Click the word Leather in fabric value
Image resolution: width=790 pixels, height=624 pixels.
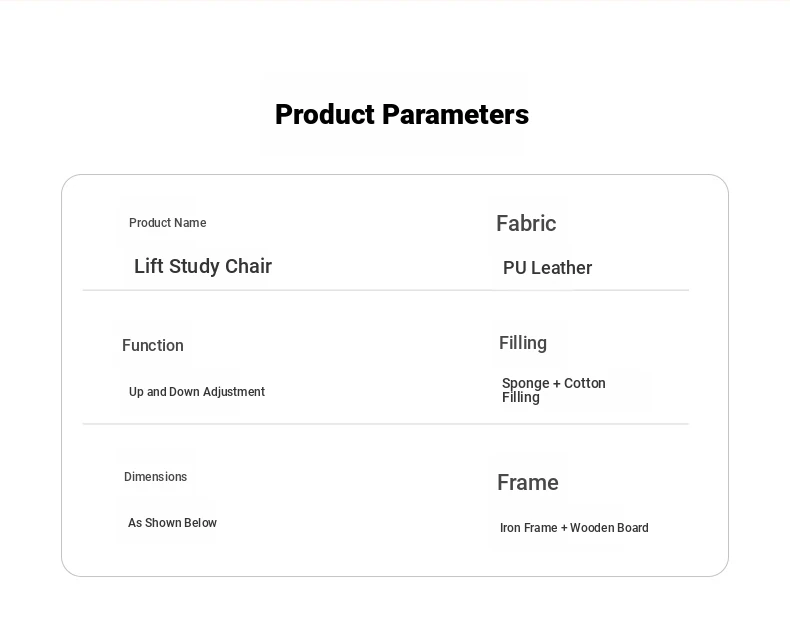[x=561, y=268]
